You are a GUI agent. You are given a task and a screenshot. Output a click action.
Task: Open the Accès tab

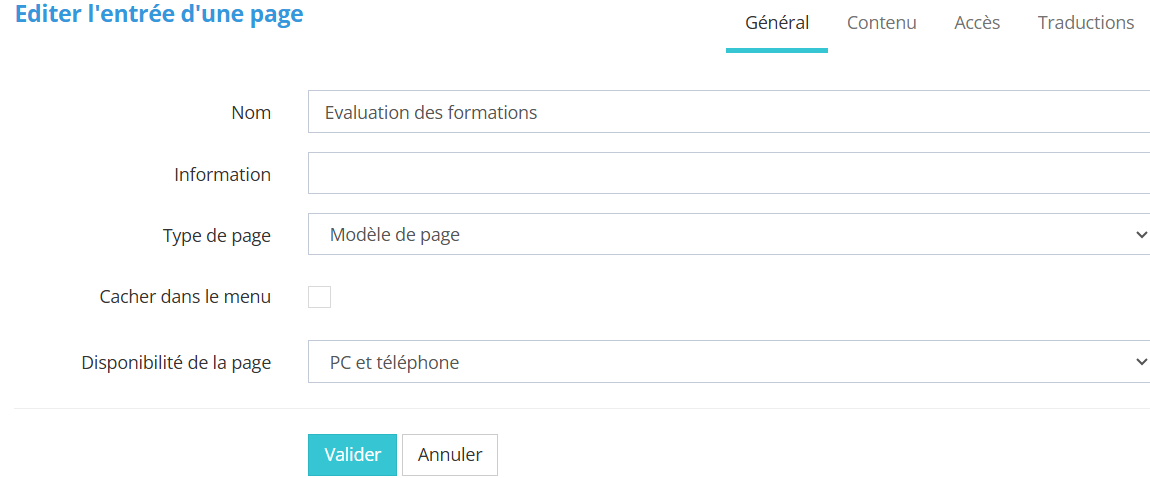click(x=977, y=23)
